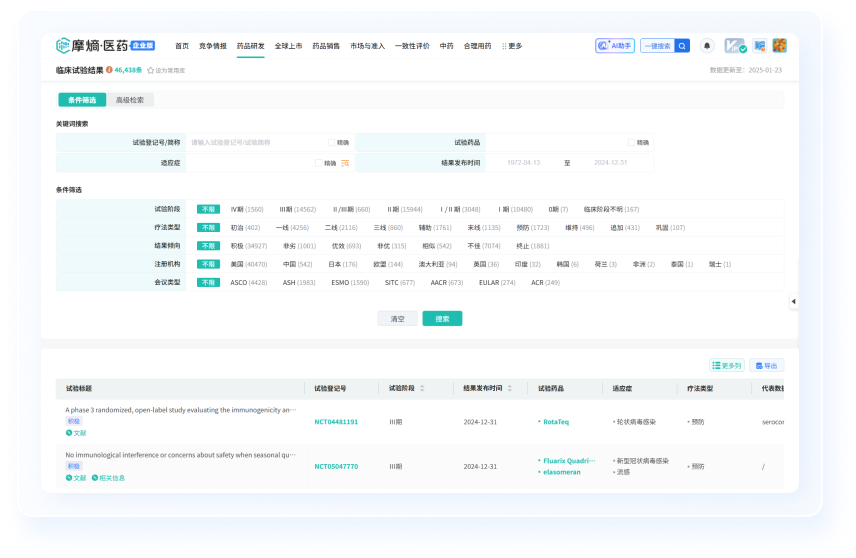Open 全球上市 nav item
The image size is (856, 558).
click(288, 46)
